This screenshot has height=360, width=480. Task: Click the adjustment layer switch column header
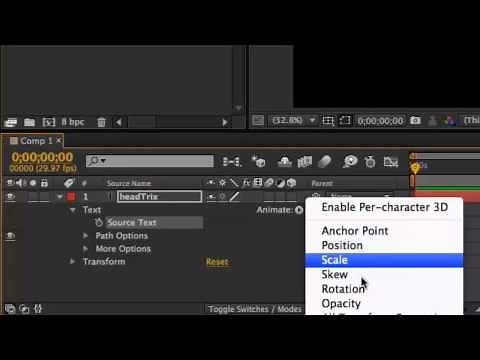[x=281, y=183]
